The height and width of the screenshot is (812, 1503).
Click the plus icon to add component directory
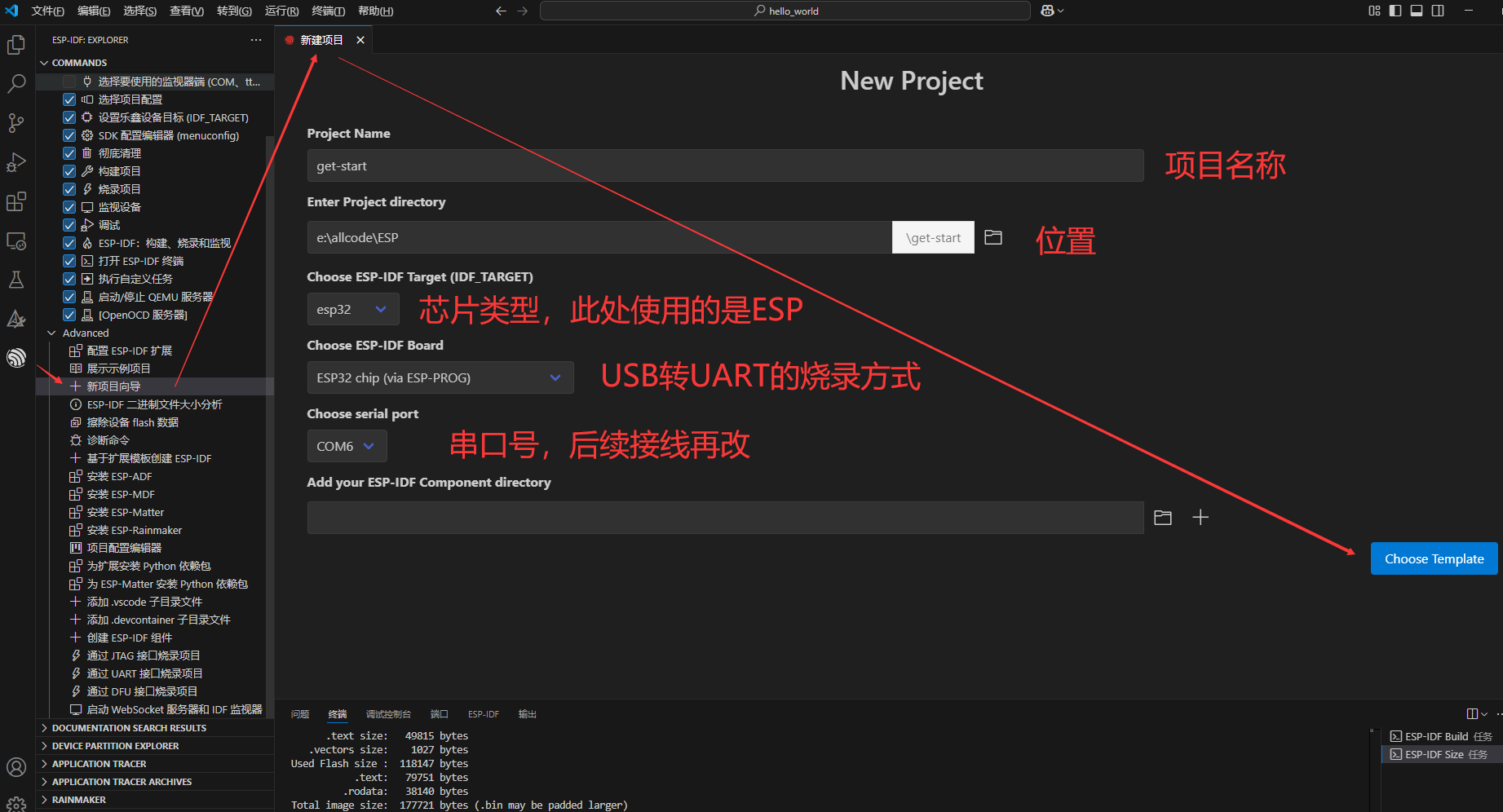1200,517
